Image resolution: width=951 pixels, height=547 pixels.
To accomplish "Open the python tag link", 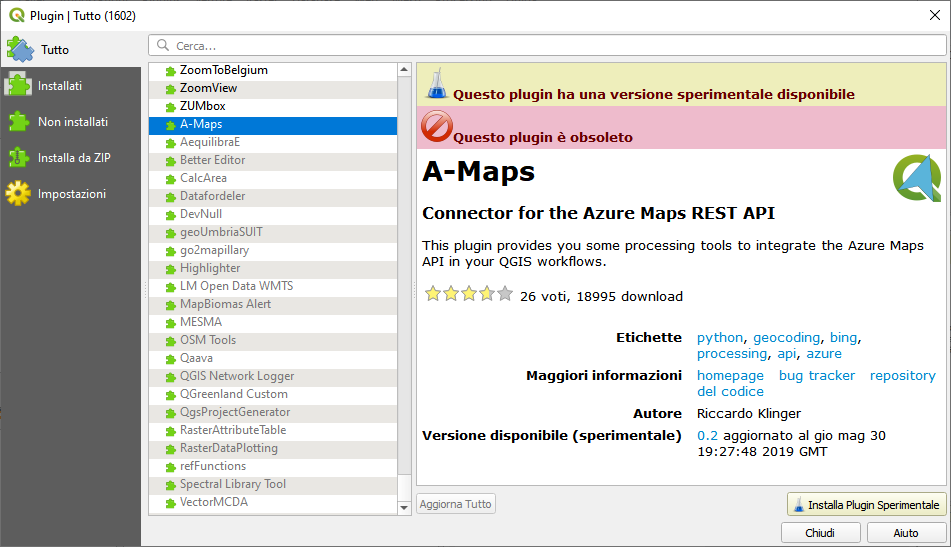I will click(x=719, y=338).
